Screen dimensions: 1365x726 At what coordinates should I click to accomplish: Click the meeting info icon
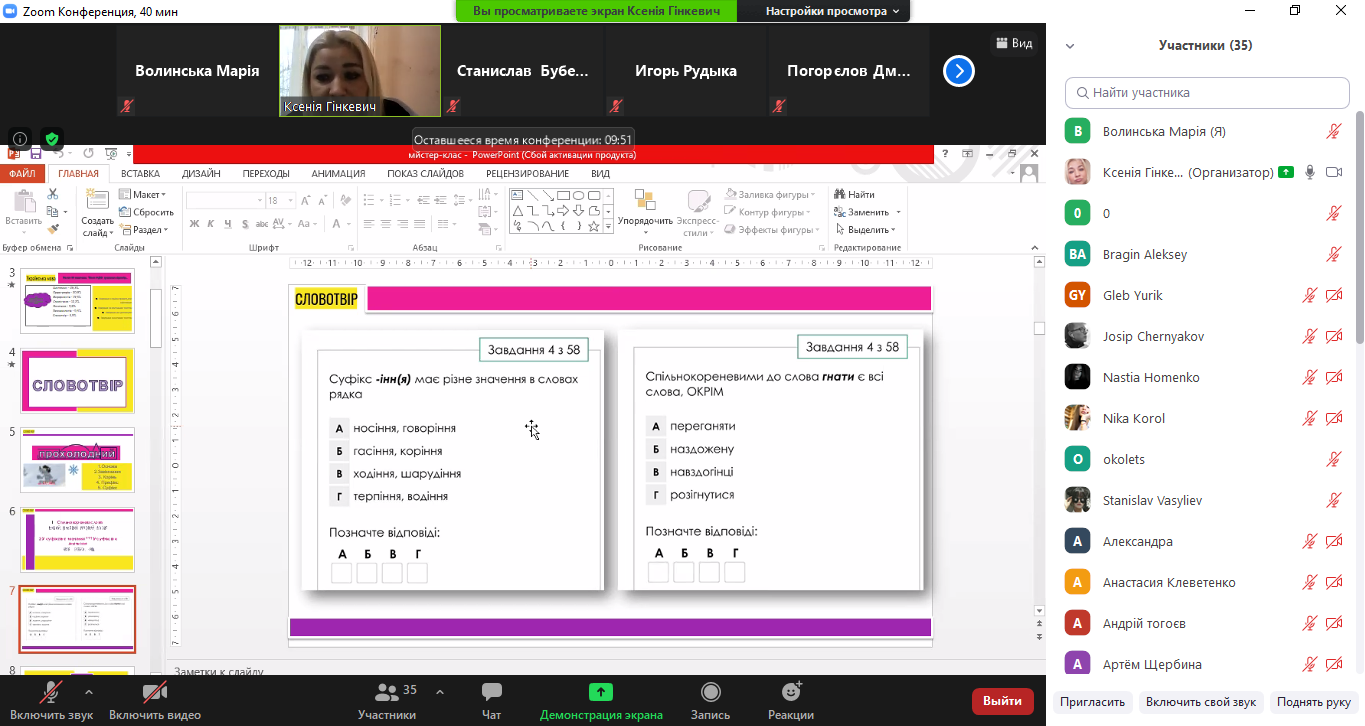pos(20,139)
